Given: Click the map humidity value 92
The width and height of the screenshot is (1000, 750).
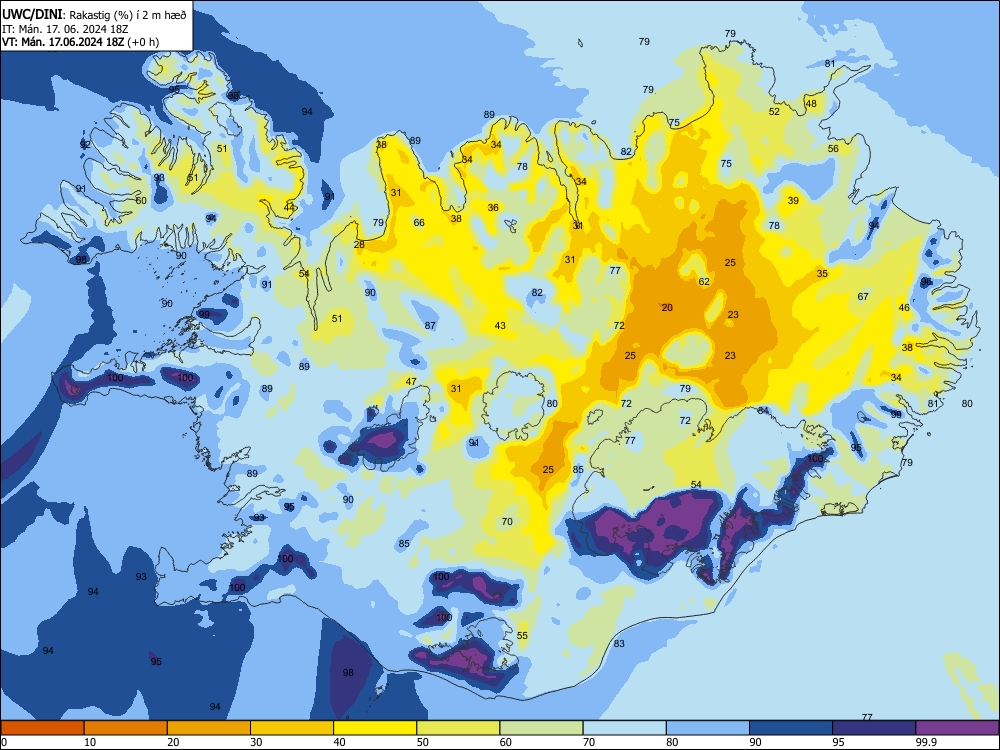Looking at the screenshot, I should pyautogui.click(x=85, y=145).
